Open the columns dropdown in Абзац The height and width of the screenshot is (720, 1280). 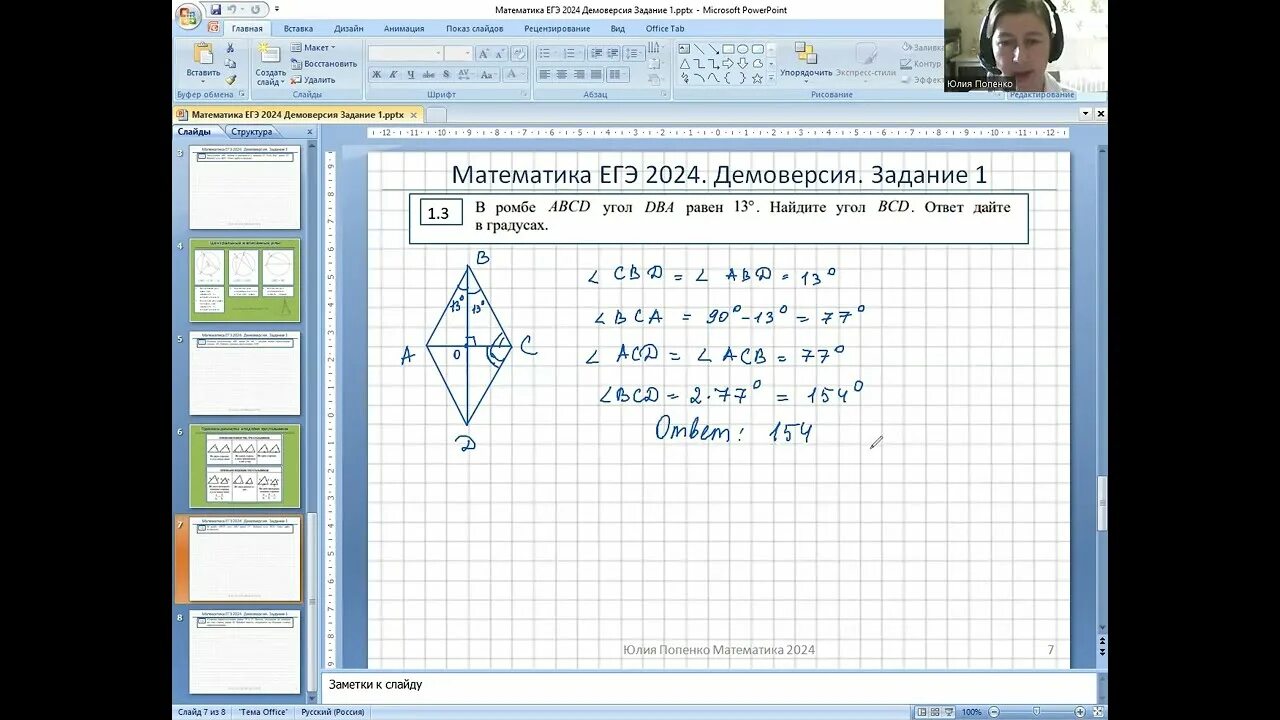pos(618,74)
